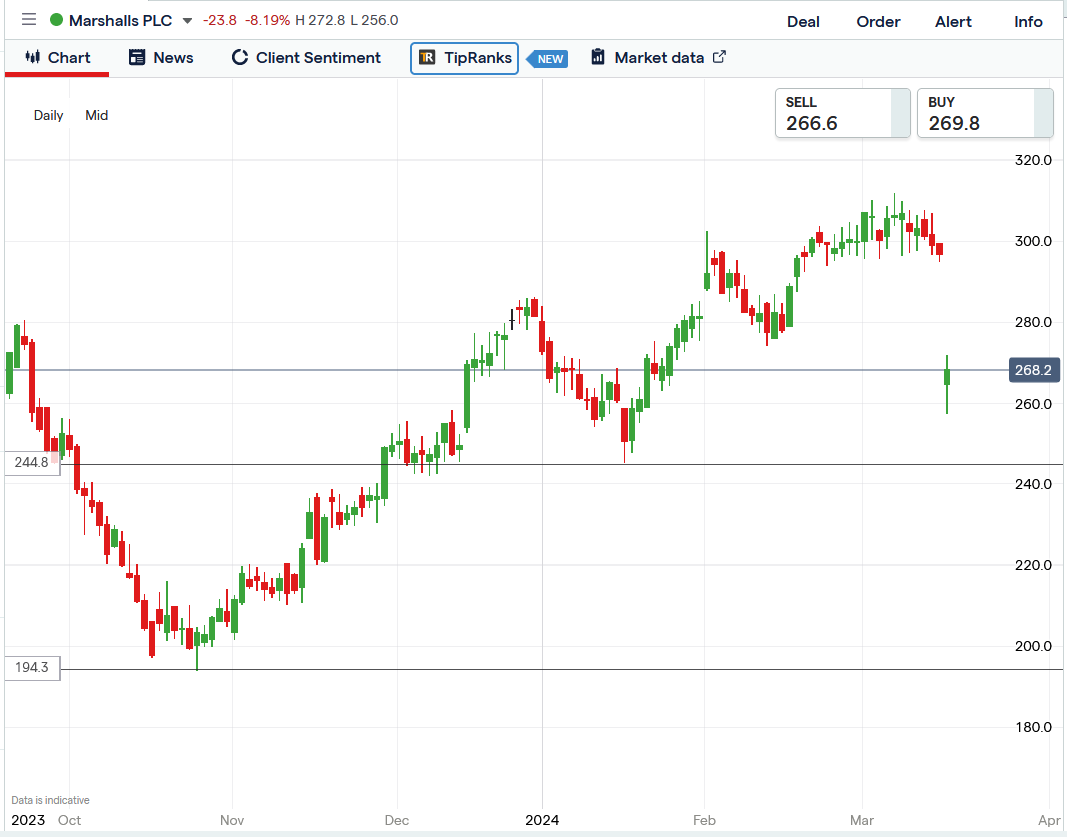The width and height of the screenshot is (1067, 837).
Task: Click the 320.0 price axis label
Action: pyautogui.click(x=1033, y=161)
